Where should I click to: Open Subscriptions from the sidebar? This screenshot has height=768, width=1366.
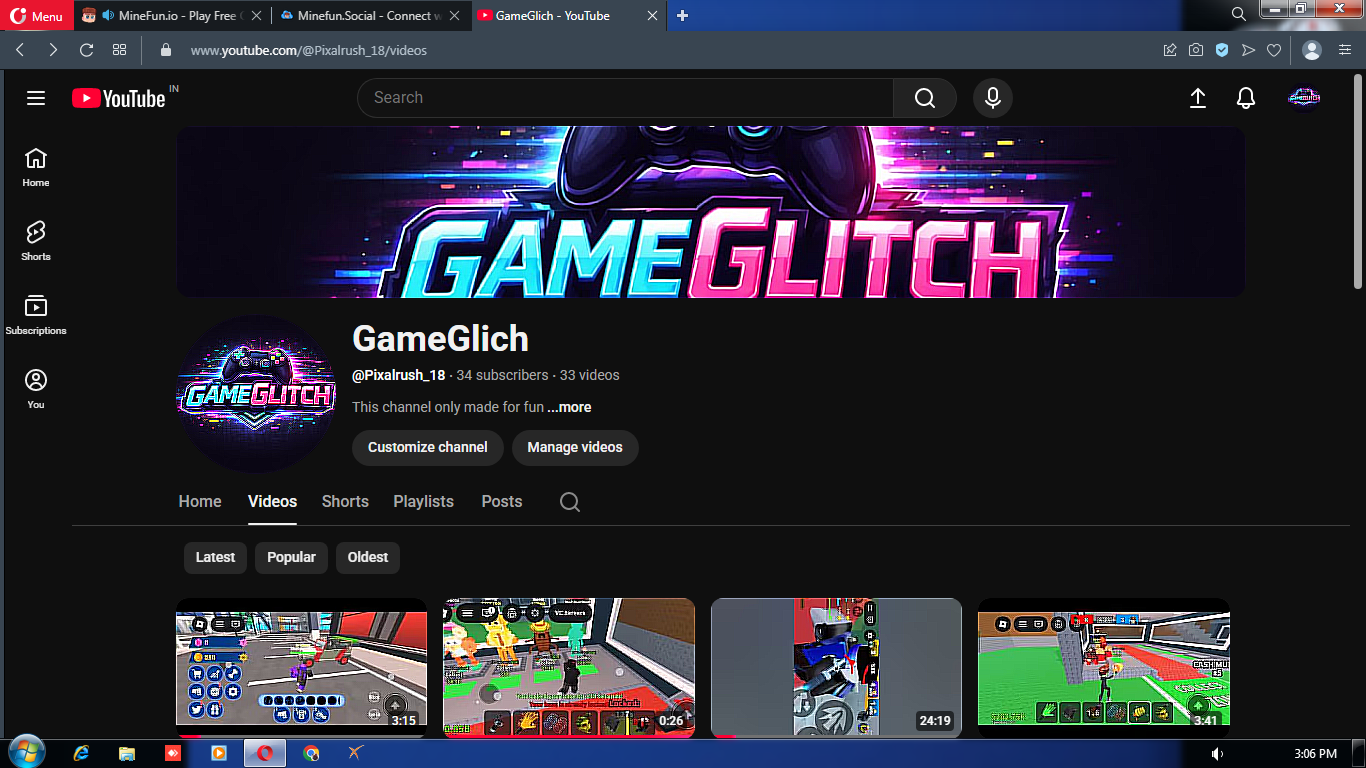tap(36, 315)
